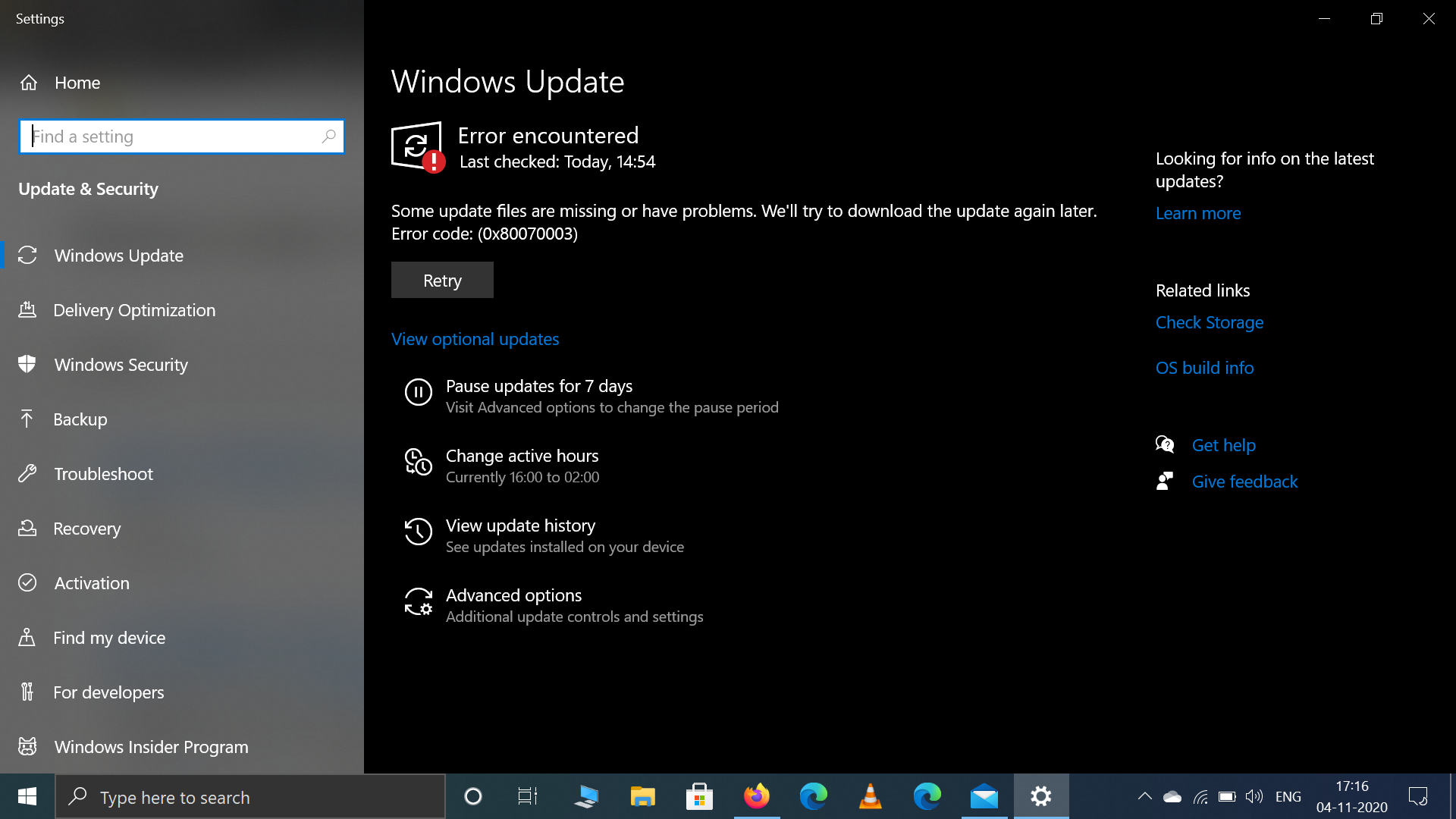Screen dimensions: 1456x819
Task: Click the clock icon for active hours
Action: pyautogui.click(x=419, y=462)
